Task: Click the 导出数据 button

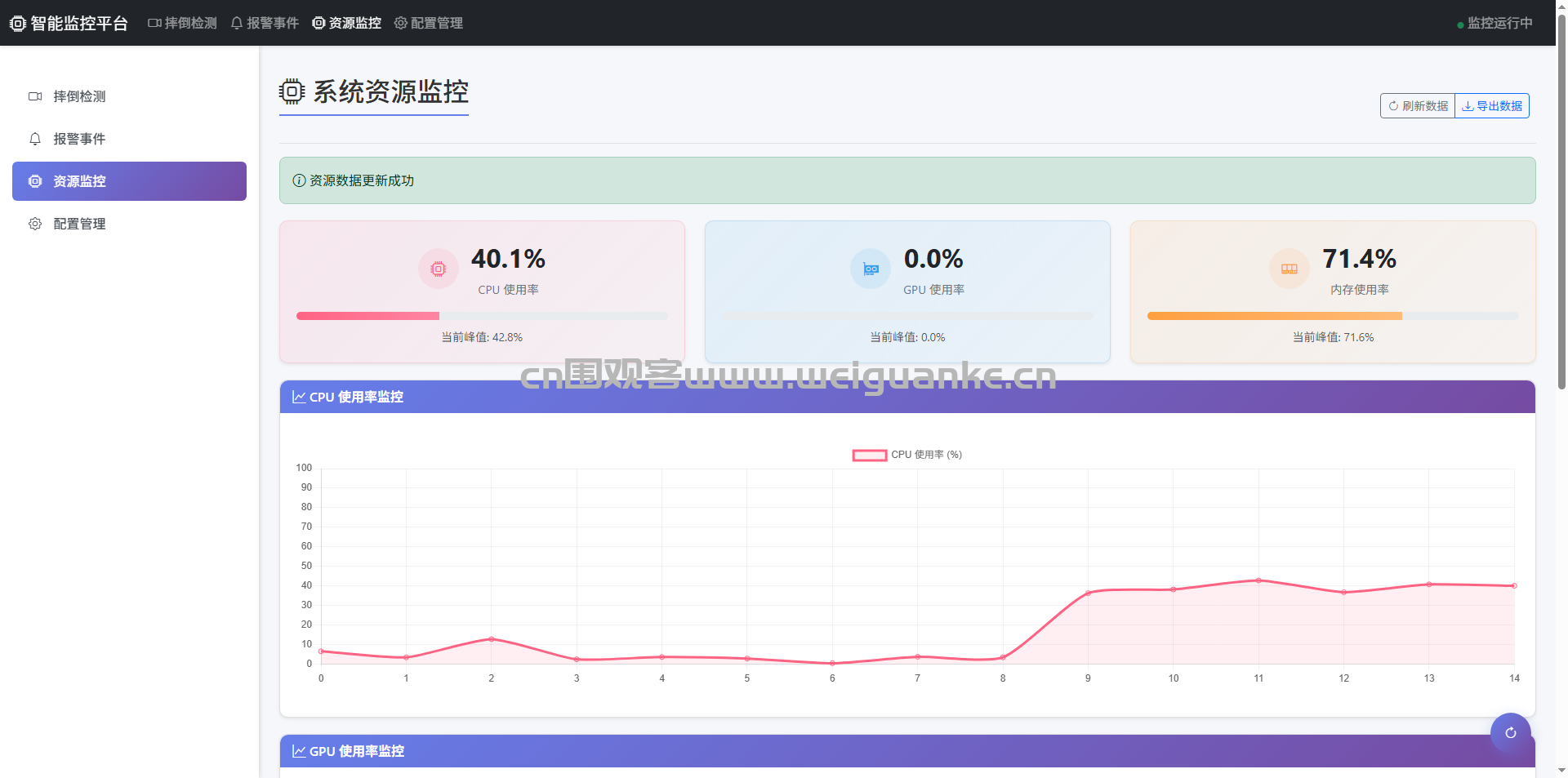Action: point(1492,106)
